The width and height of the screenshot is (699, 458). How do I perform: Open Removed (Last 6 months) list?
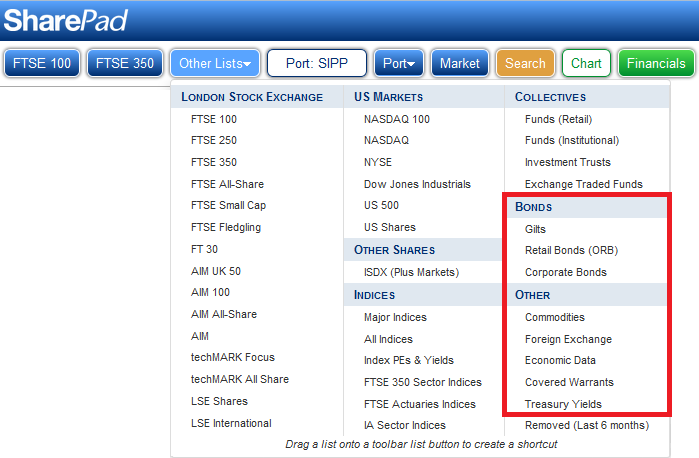coord(587,425)
